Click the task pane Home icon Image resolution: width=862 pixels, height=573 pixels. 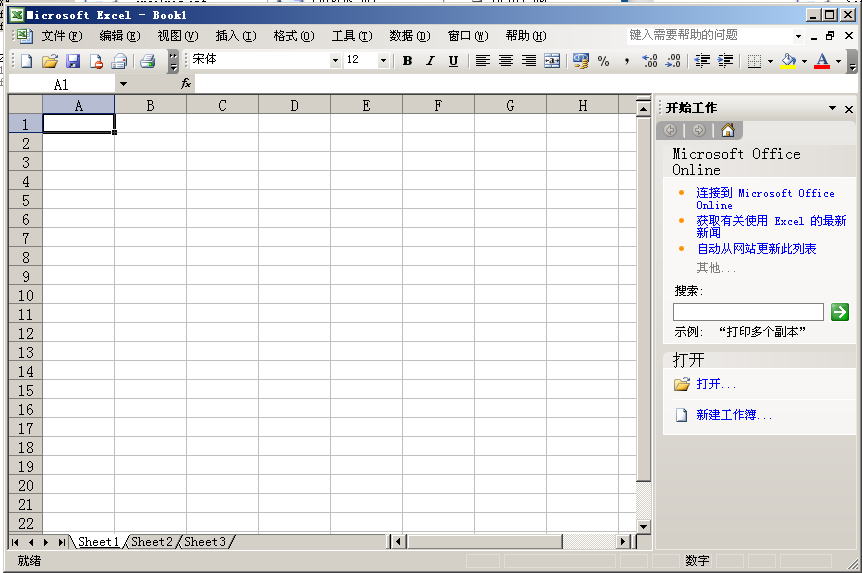(x=727, y=130)
